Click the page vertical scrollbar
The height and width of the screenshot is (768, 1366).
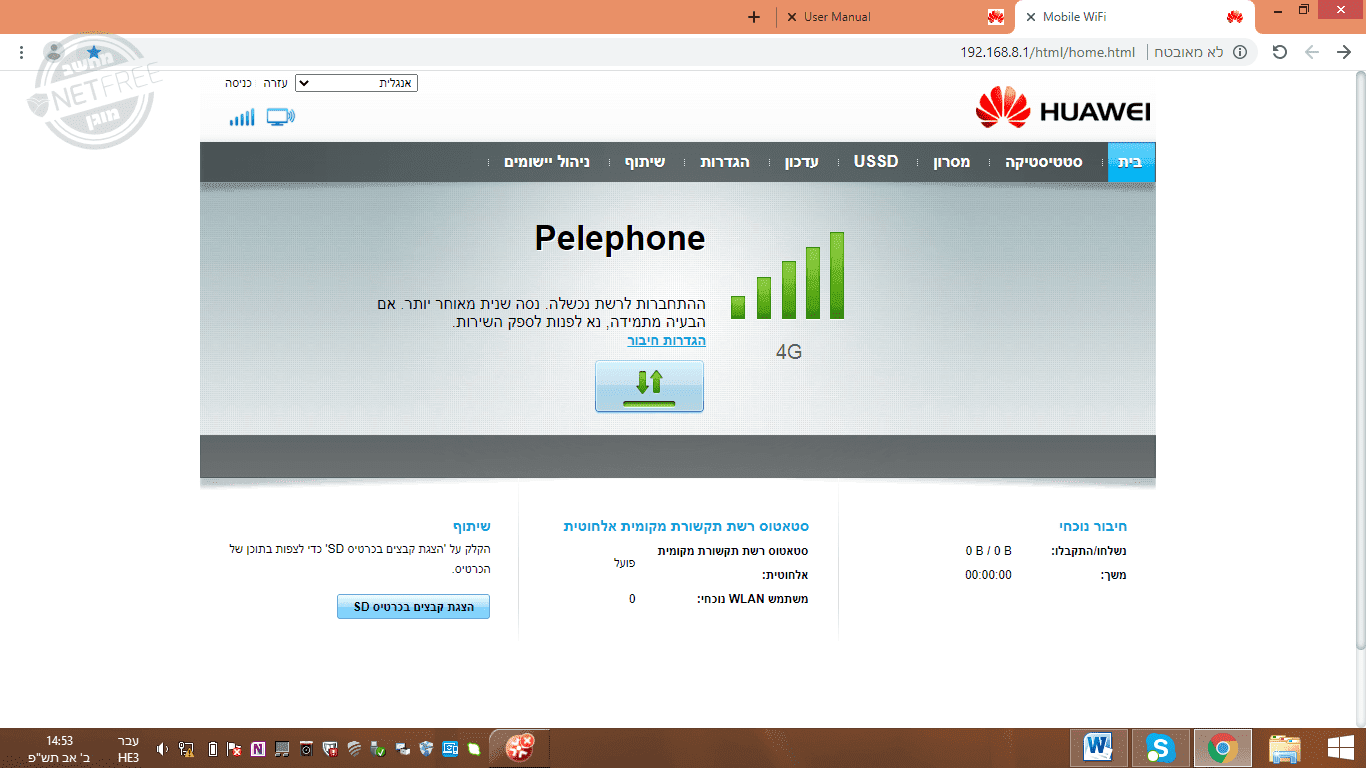tap(1359, 360)
